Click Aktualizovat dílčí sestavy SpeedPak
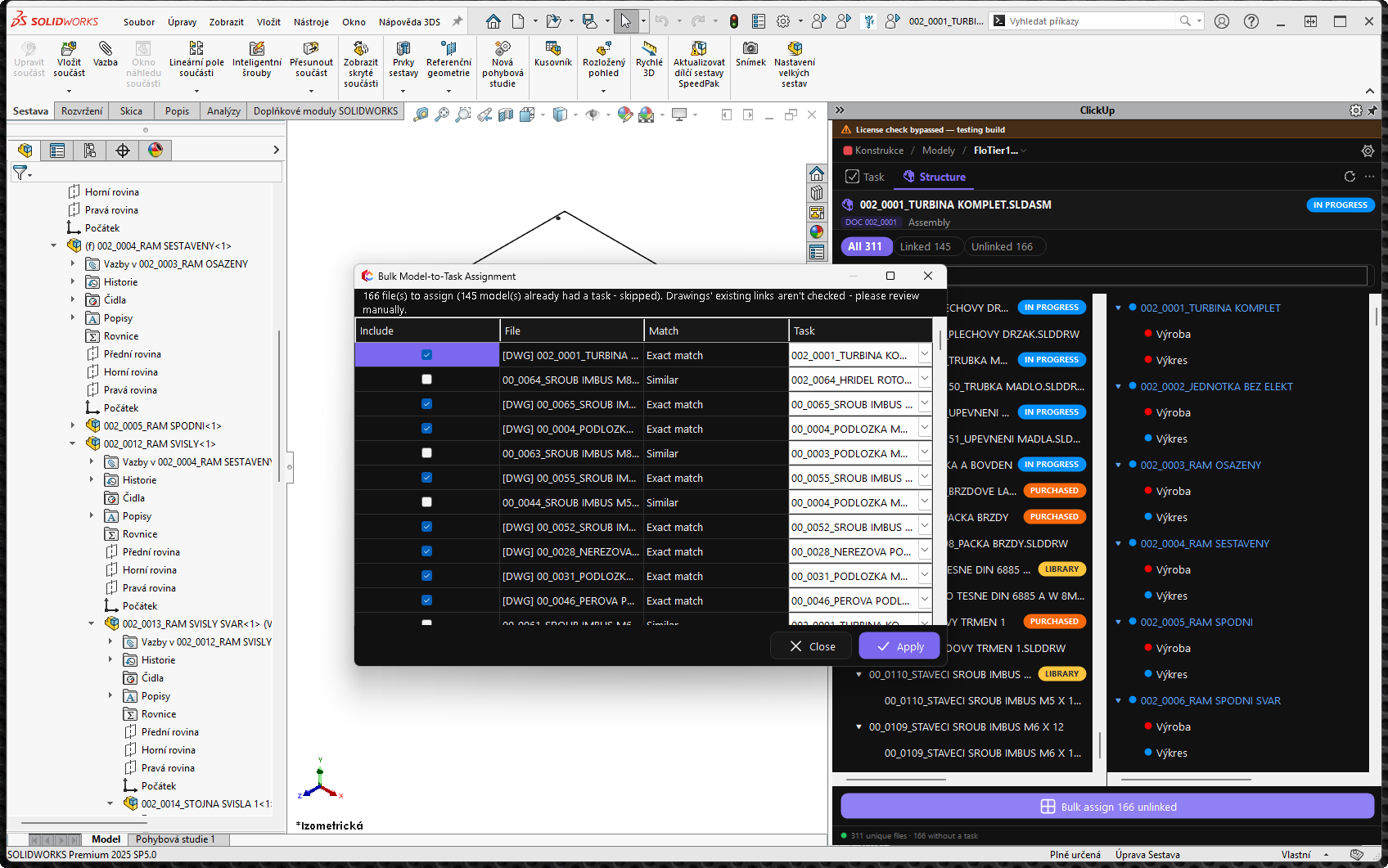This screenshot has width=1388, height=868. tap(699, 65)
